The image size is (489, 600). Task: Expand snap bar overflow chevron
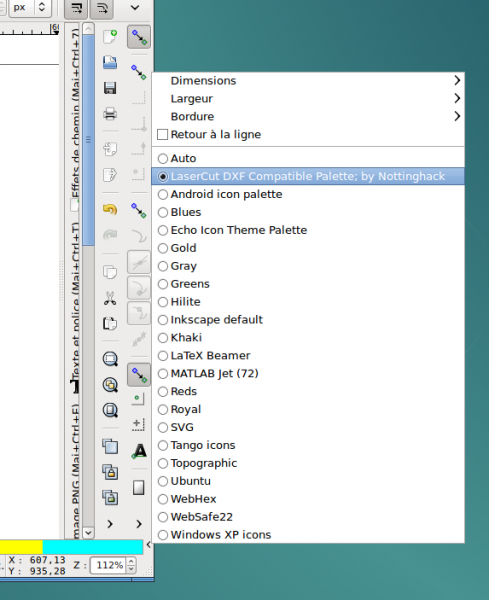139,524
